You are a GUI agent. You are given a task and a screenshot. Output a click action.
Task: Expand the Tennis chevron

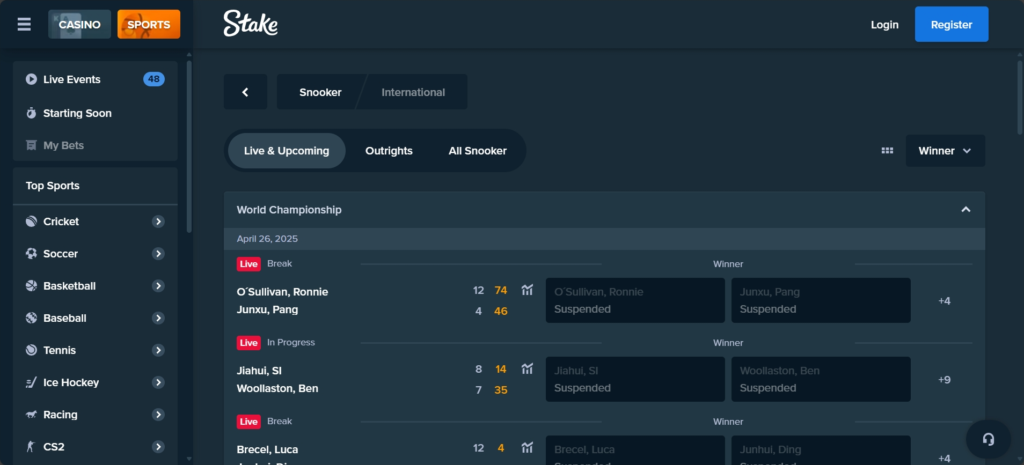click(158, 350)
